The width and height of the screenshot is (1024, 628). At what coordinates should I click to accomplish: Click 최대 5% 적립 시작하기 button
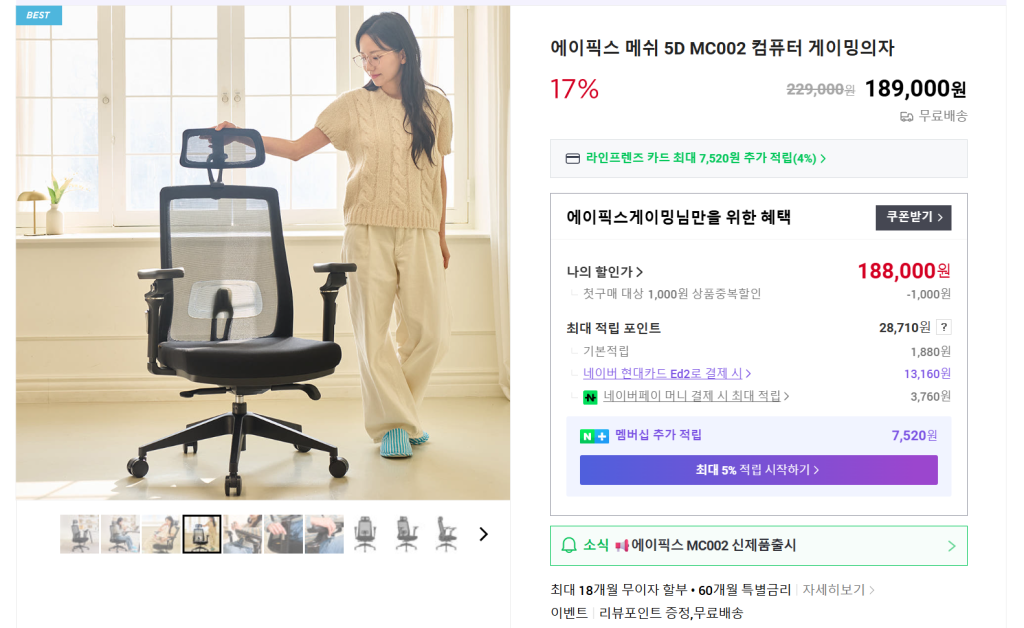click(758, 470)
